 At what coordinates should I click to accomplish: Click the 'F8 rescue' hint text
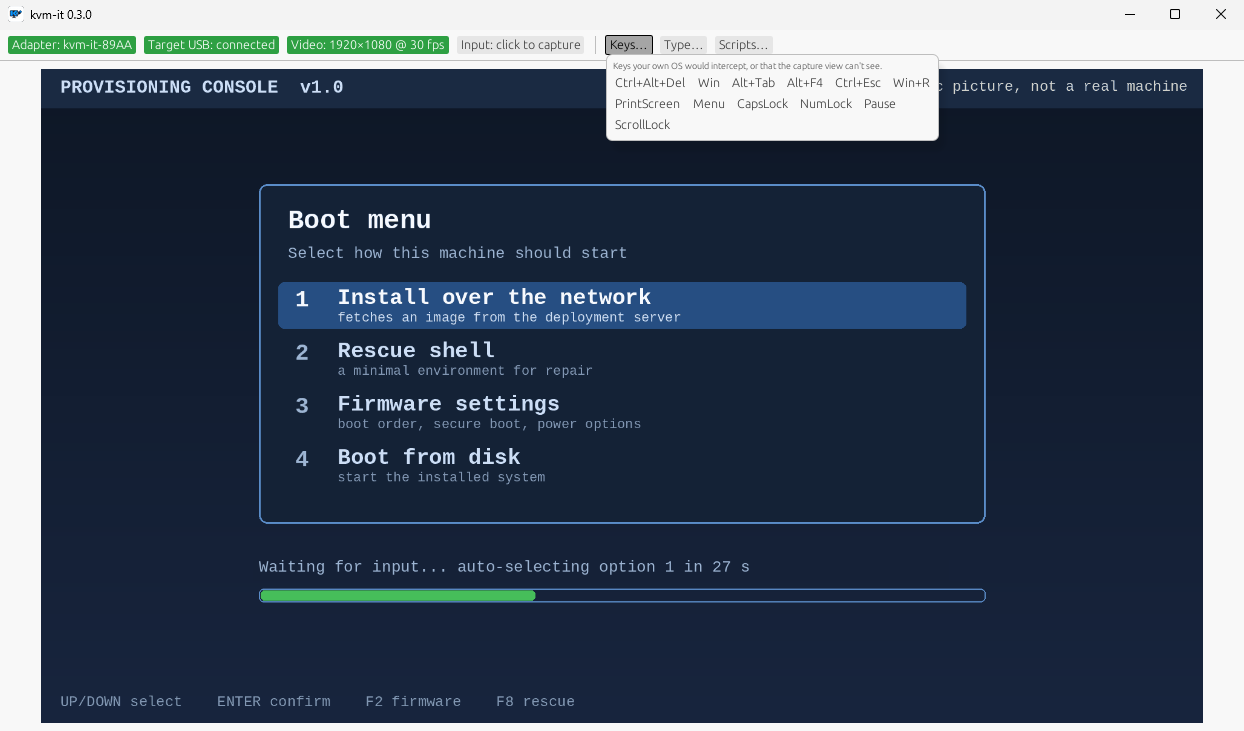click(535, 702)
